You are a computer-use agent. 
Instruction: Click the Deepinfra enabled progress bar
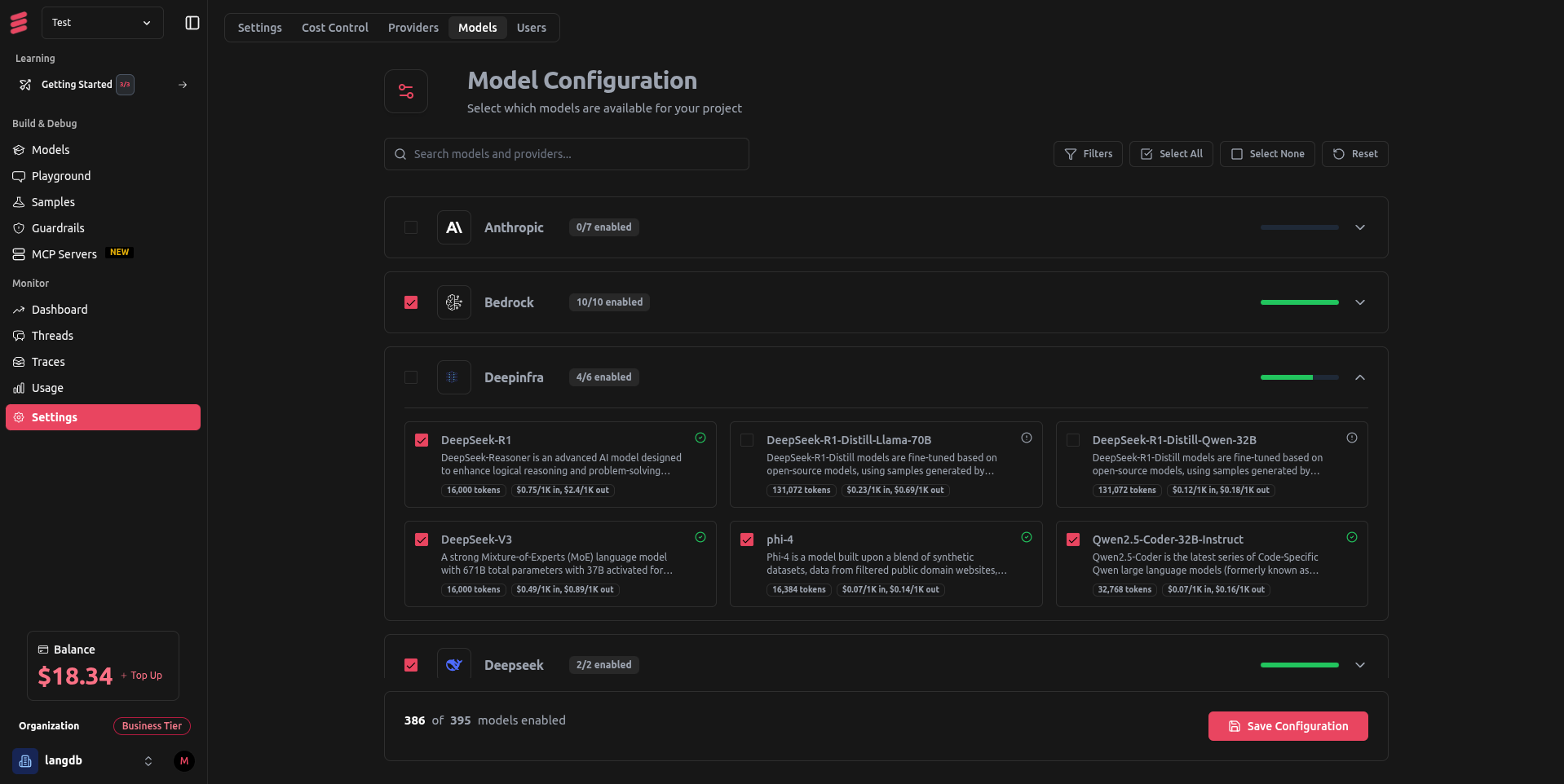pyautogui.click(x=1299, y=377)
